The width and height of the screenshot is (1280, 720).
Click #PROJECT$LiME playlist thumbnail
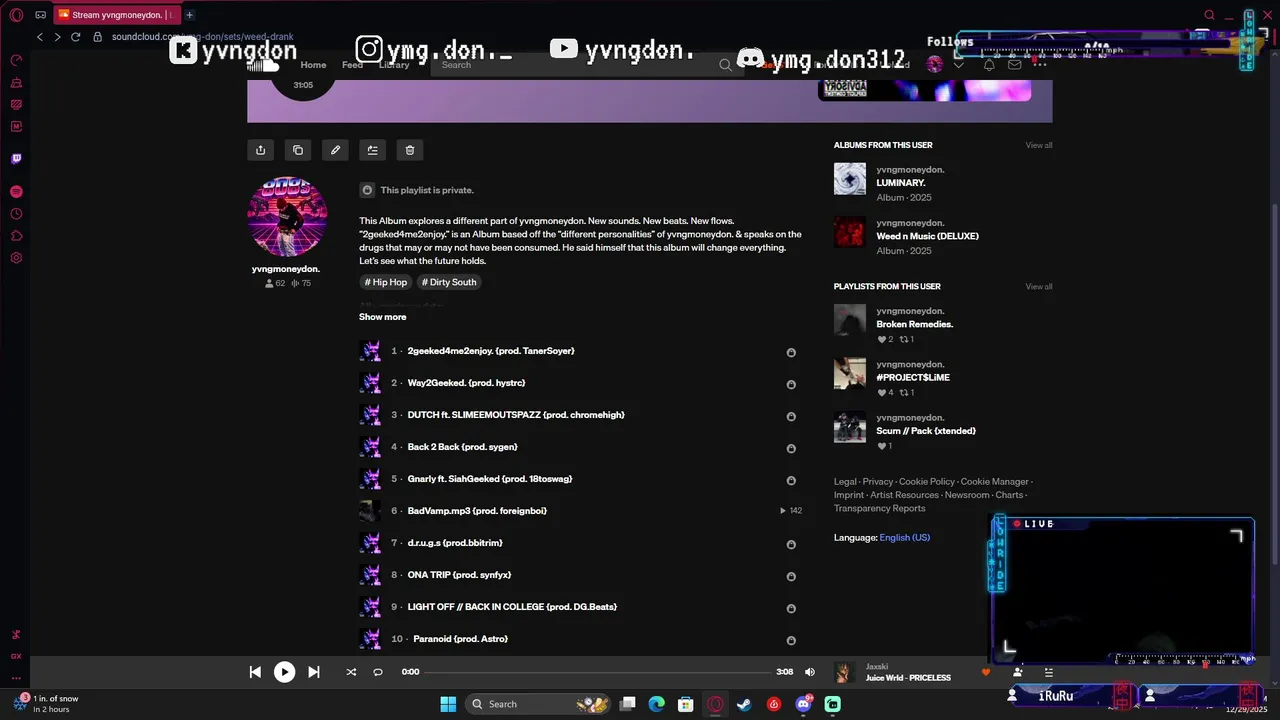coord(850,373)
